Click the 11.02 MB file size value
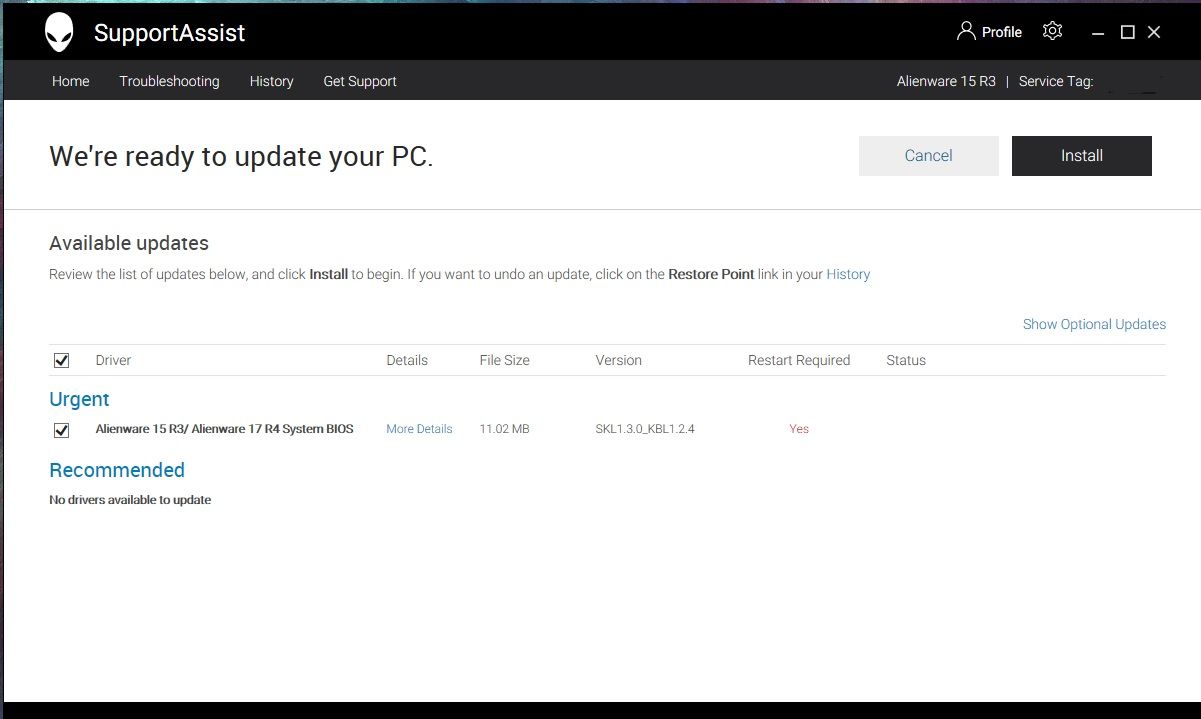This screenshot has height=719, width=1201. click(x=504, y=429)
